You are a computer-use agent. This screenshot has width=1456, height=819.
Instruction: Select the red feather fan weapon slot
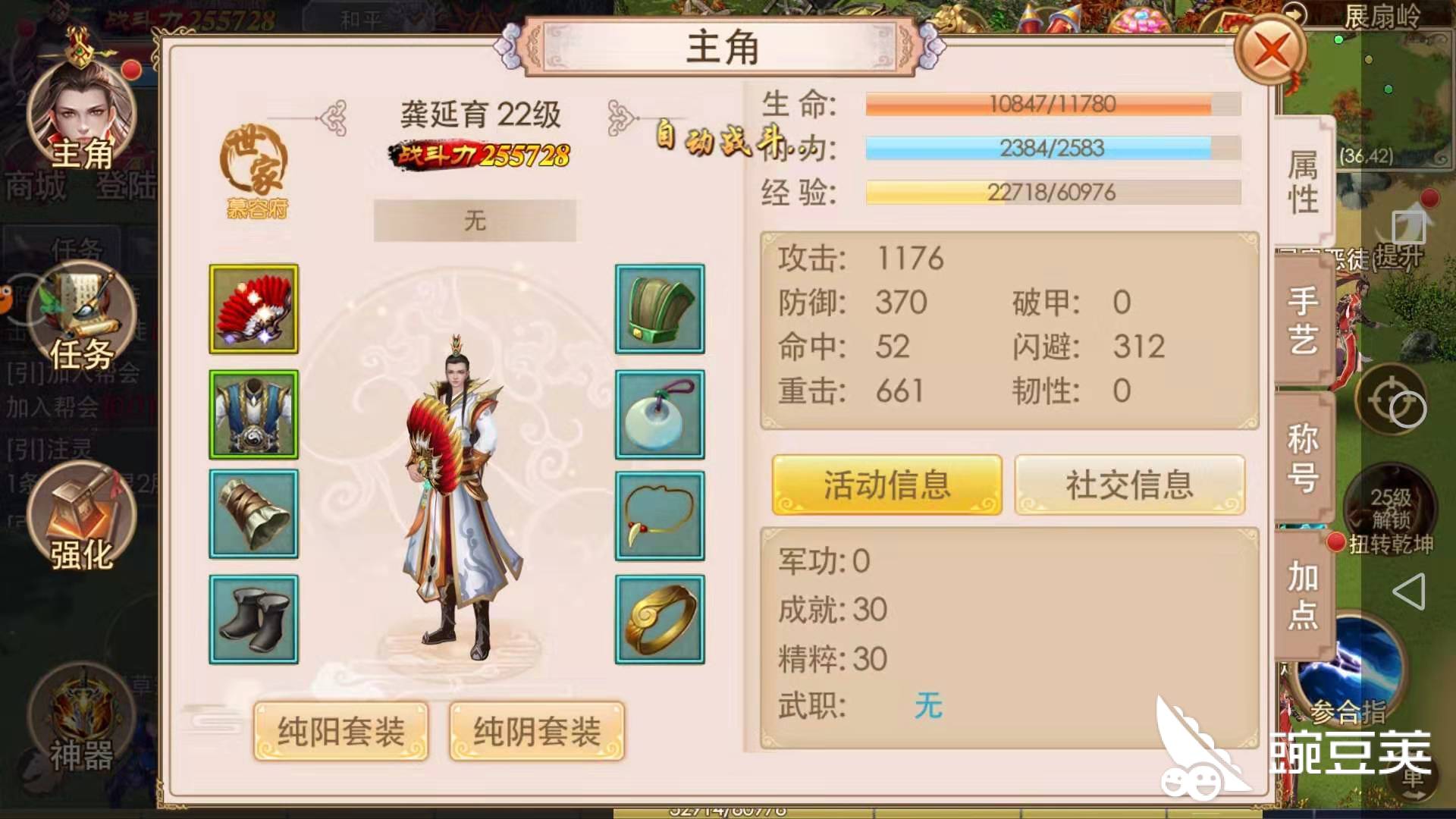click(254, 309)
